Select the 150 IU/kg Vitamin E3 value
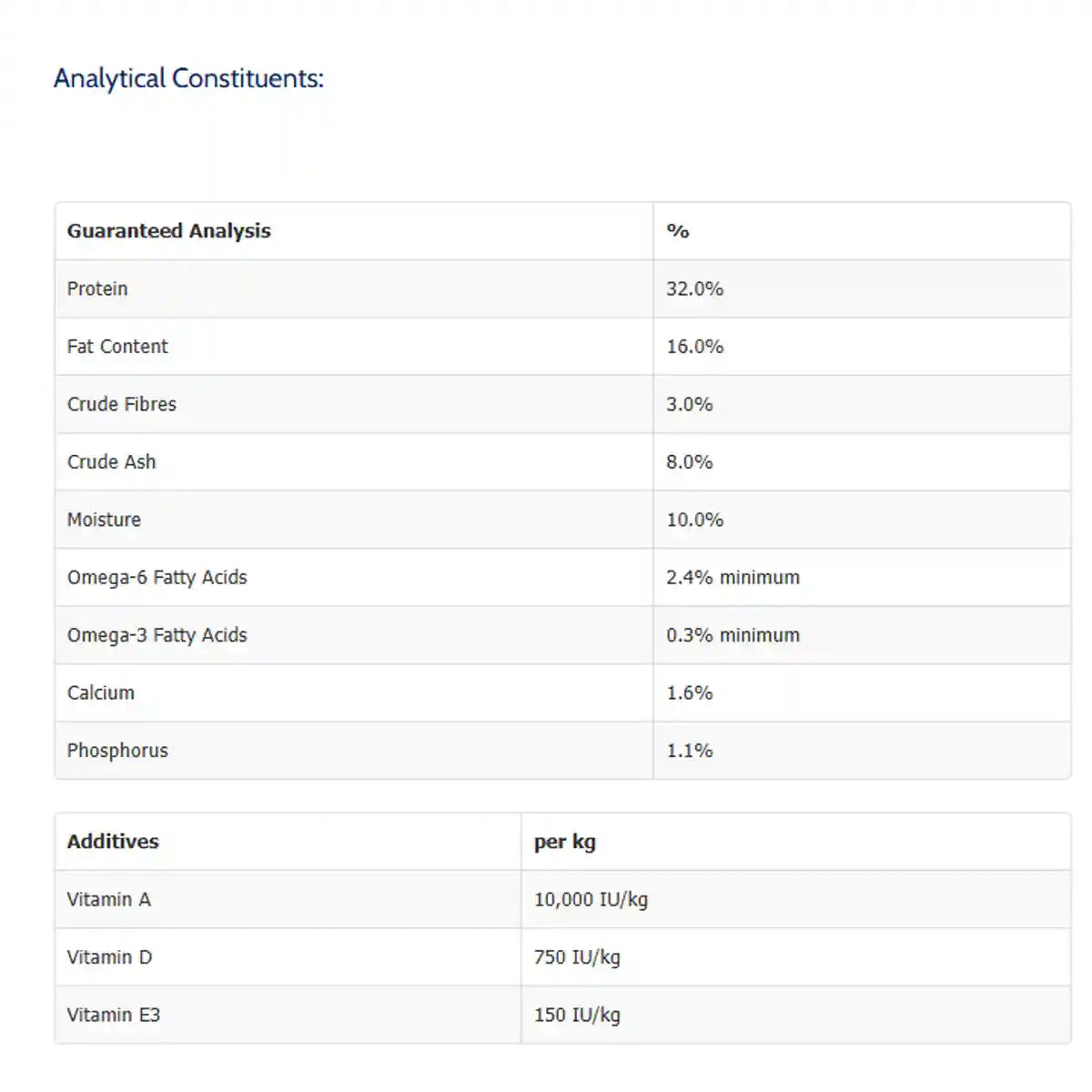The height and width of the screenshot is (1092, 1092). click(577, 1016)
